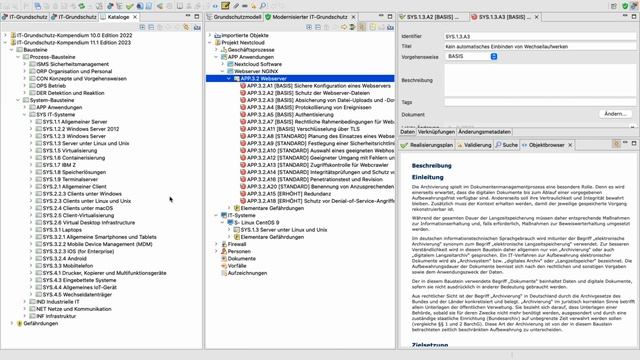
Task: Click the rightmost icon in Kataloge panel toolbar
Action: [197, 27]
